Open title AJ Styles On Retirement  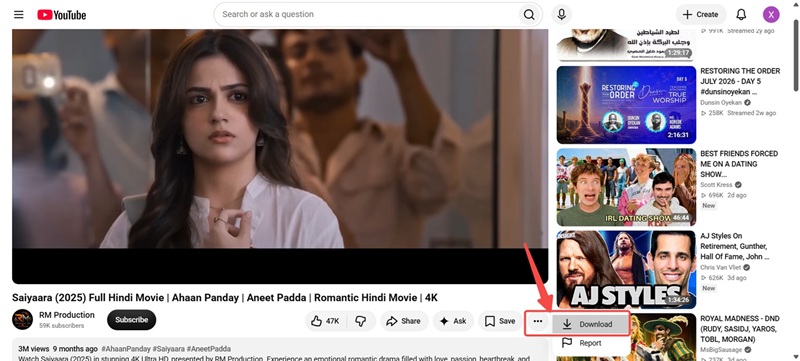(734, 246)
